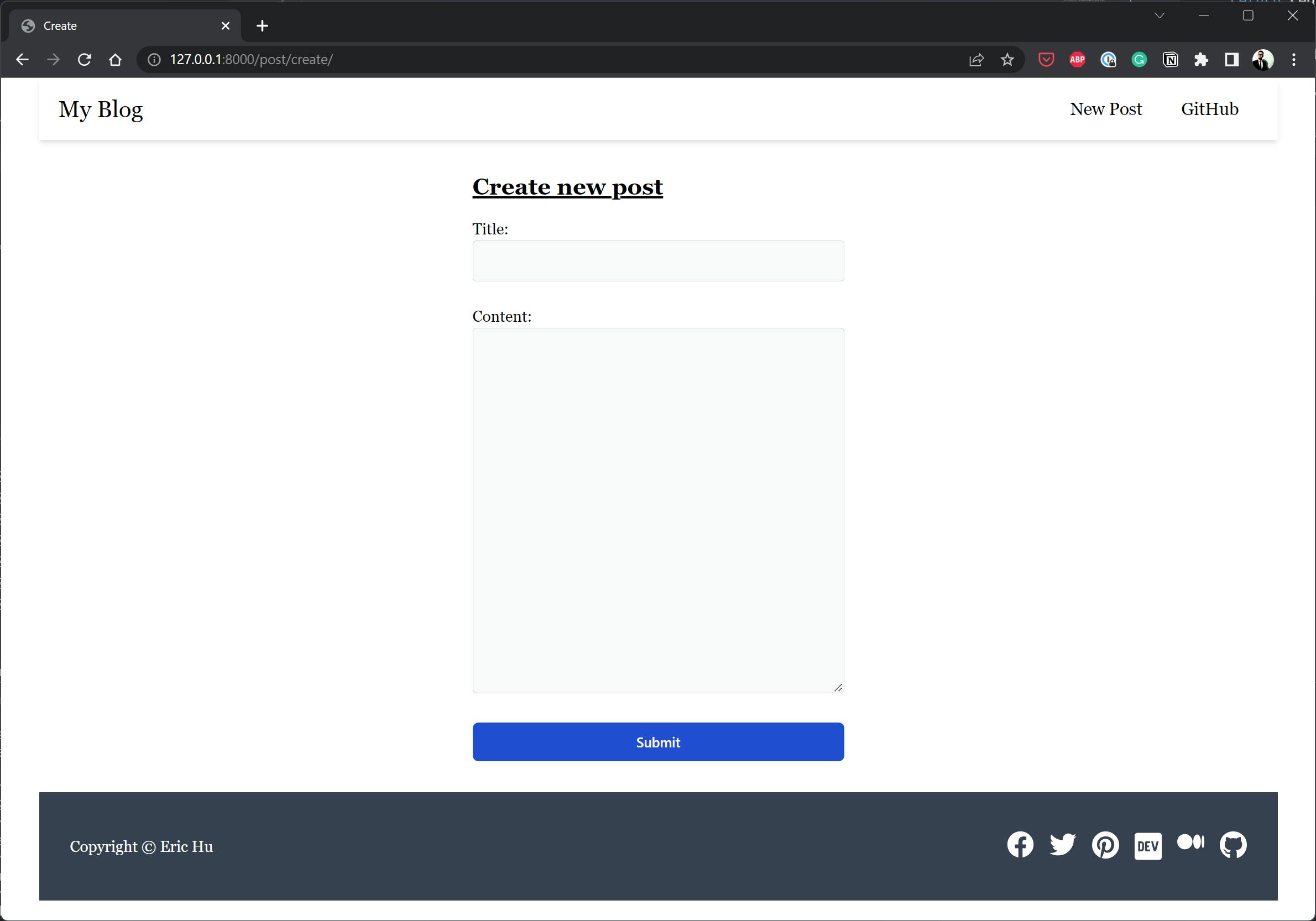The width and height of the screenshot is (1316, 921).
Task: Click the Content: field label
Action: pyautogui.click(x=502, y=316)
